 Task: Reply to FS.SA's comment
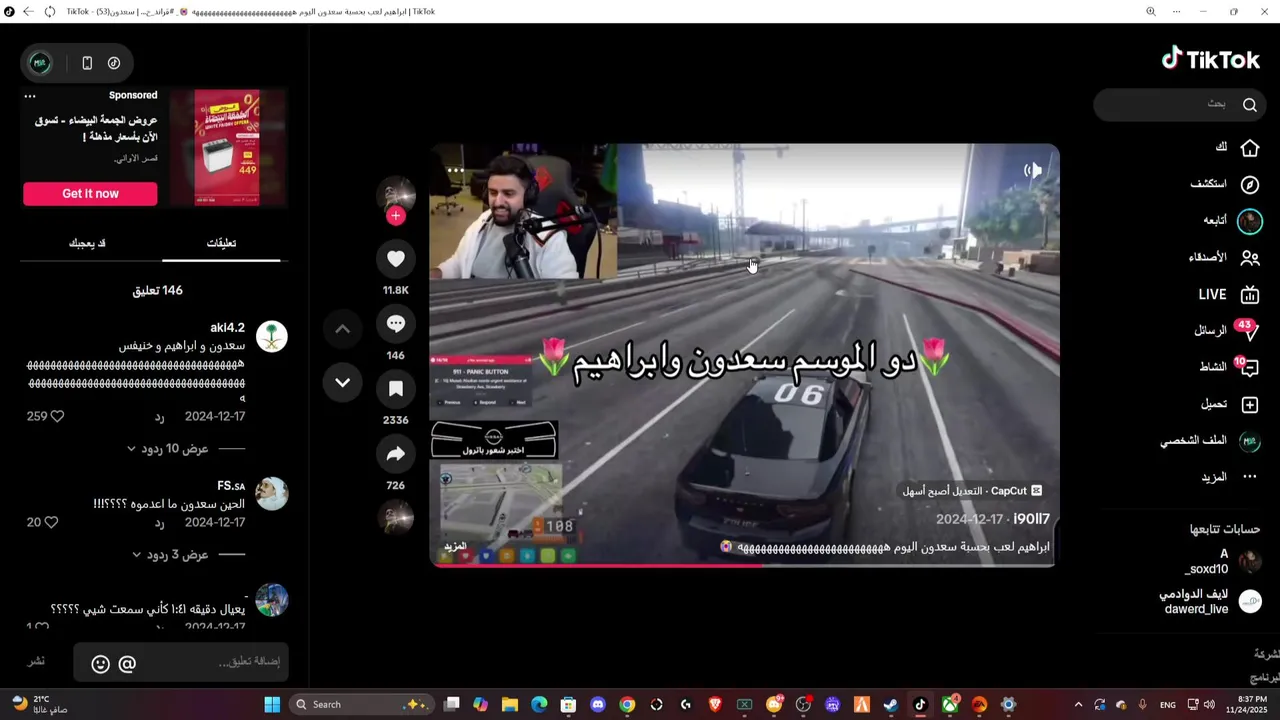(x=159, y=522)
